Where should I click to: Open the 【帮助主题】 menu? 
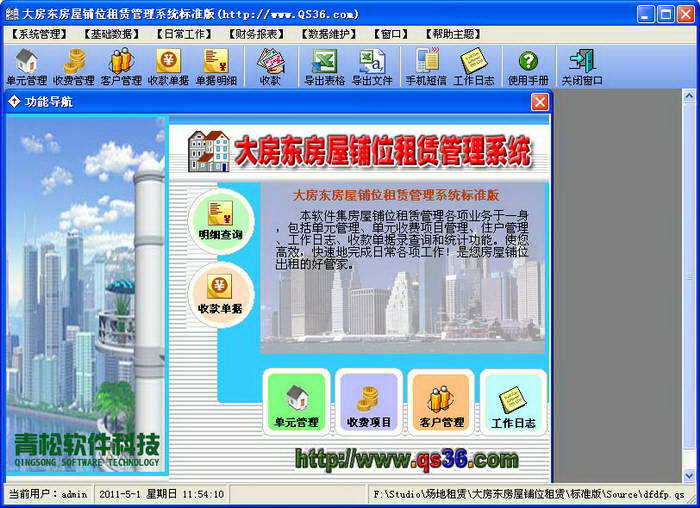(453, 34)
